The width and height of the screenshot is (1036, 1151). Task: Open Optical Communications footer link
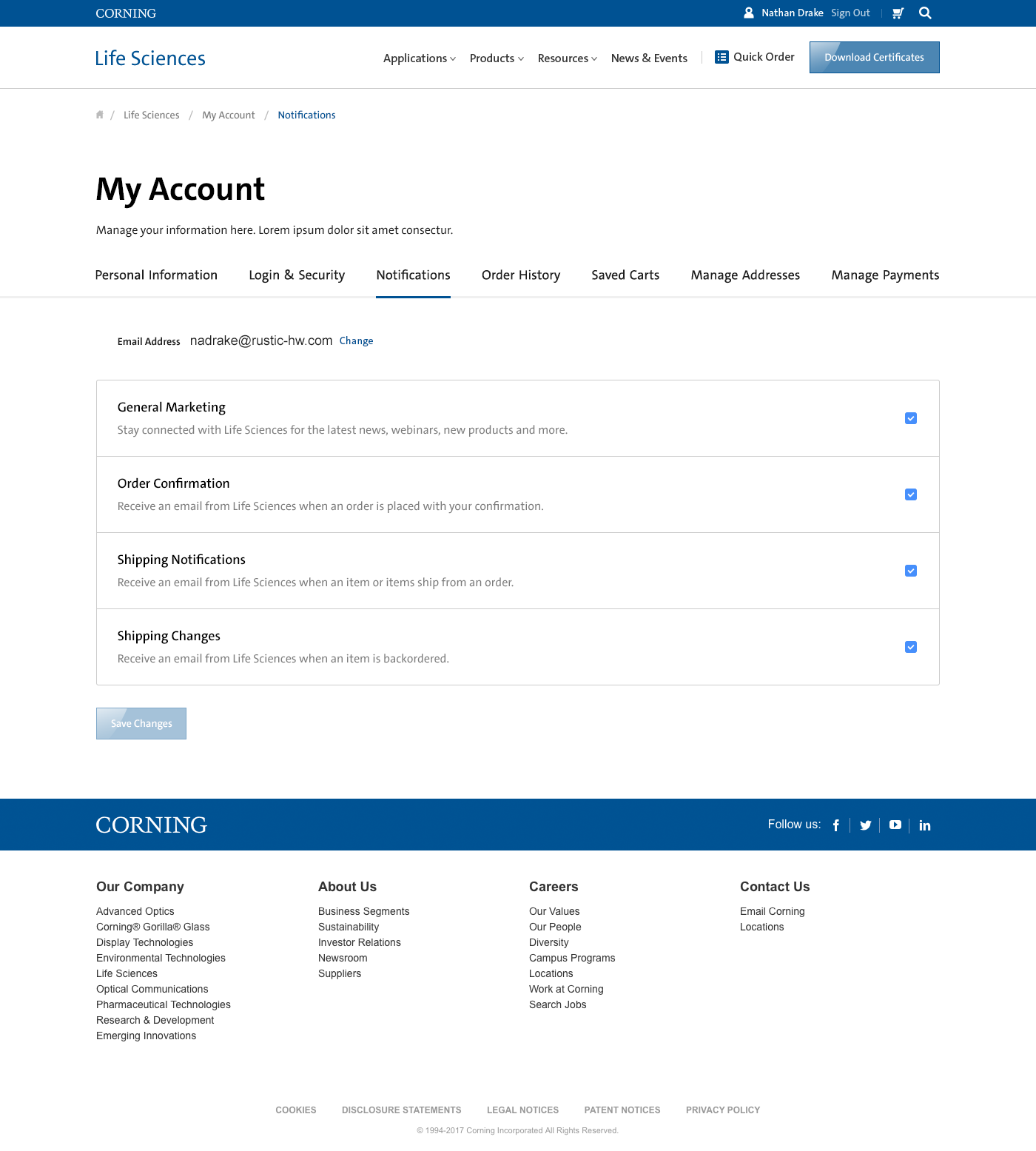pos(152,989)
